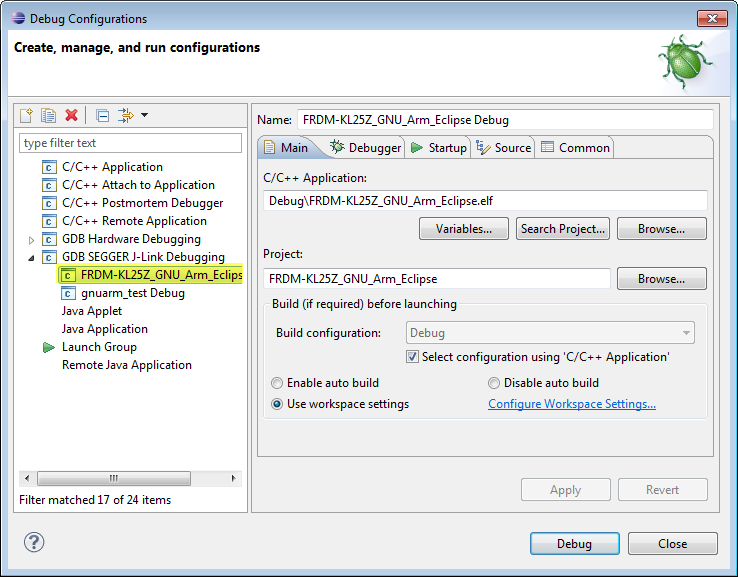Image resolution: width=738 pixels, height=577 pixels.
Task: Delete selected launch configuration with red X
Action: point(71,116)
